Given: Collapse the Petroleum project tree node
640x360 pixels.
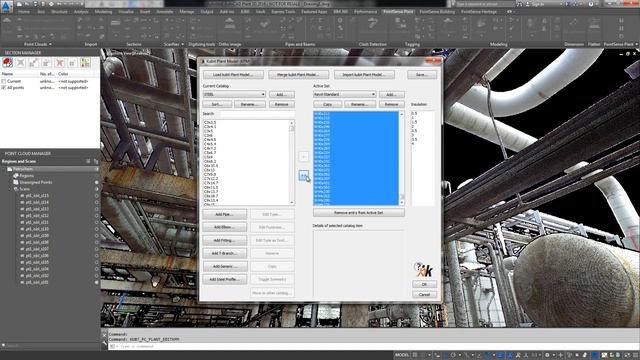Looking at the screenshot, I should click(x=4, y=169).
